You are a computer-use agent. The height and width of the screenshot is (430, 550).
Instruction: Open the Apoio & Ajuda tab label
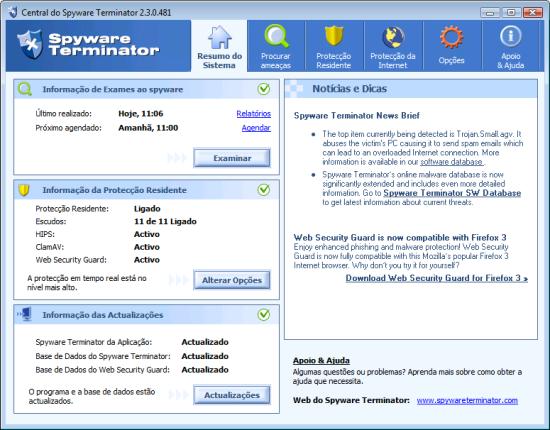(511, 61)
